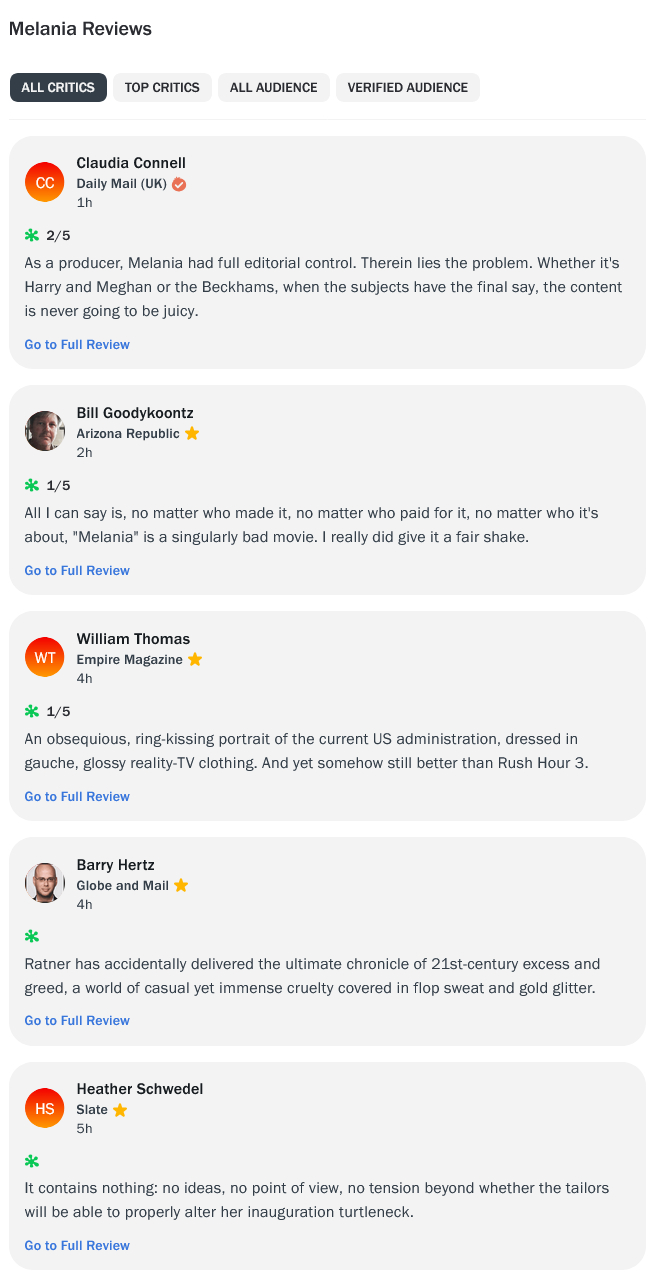Click Barry Hertz's profile photo
Image resolution: width=652 pixels, height=1283 pixels.
point(45,883)
